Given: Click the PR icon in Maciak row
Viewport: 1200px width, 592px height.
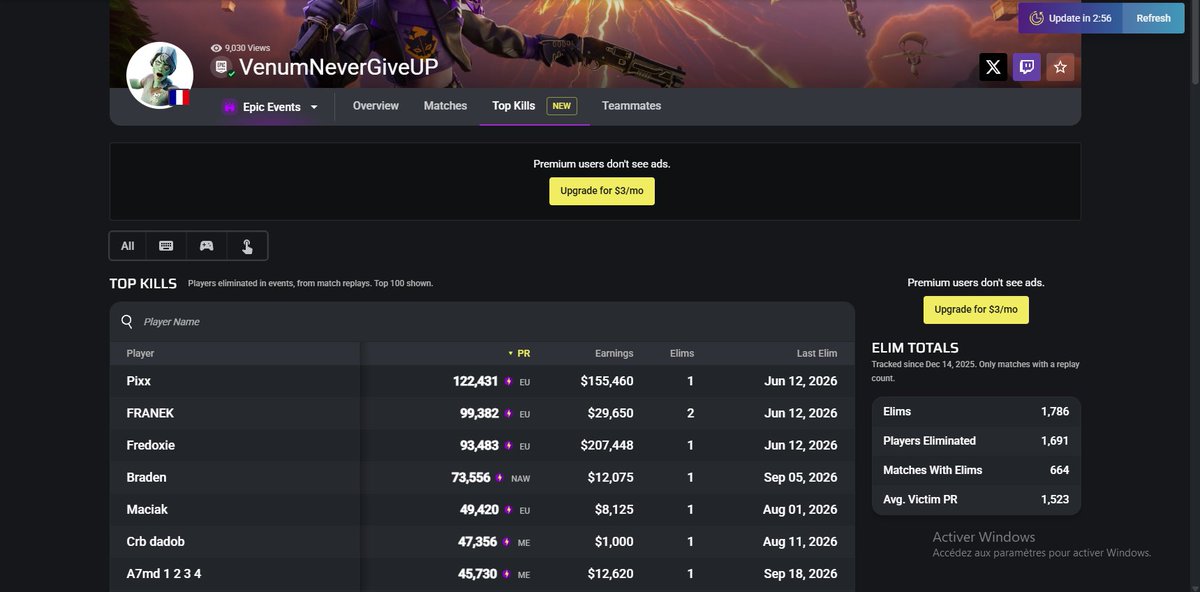Looking at the screenshot, I should tap(509, 510).
